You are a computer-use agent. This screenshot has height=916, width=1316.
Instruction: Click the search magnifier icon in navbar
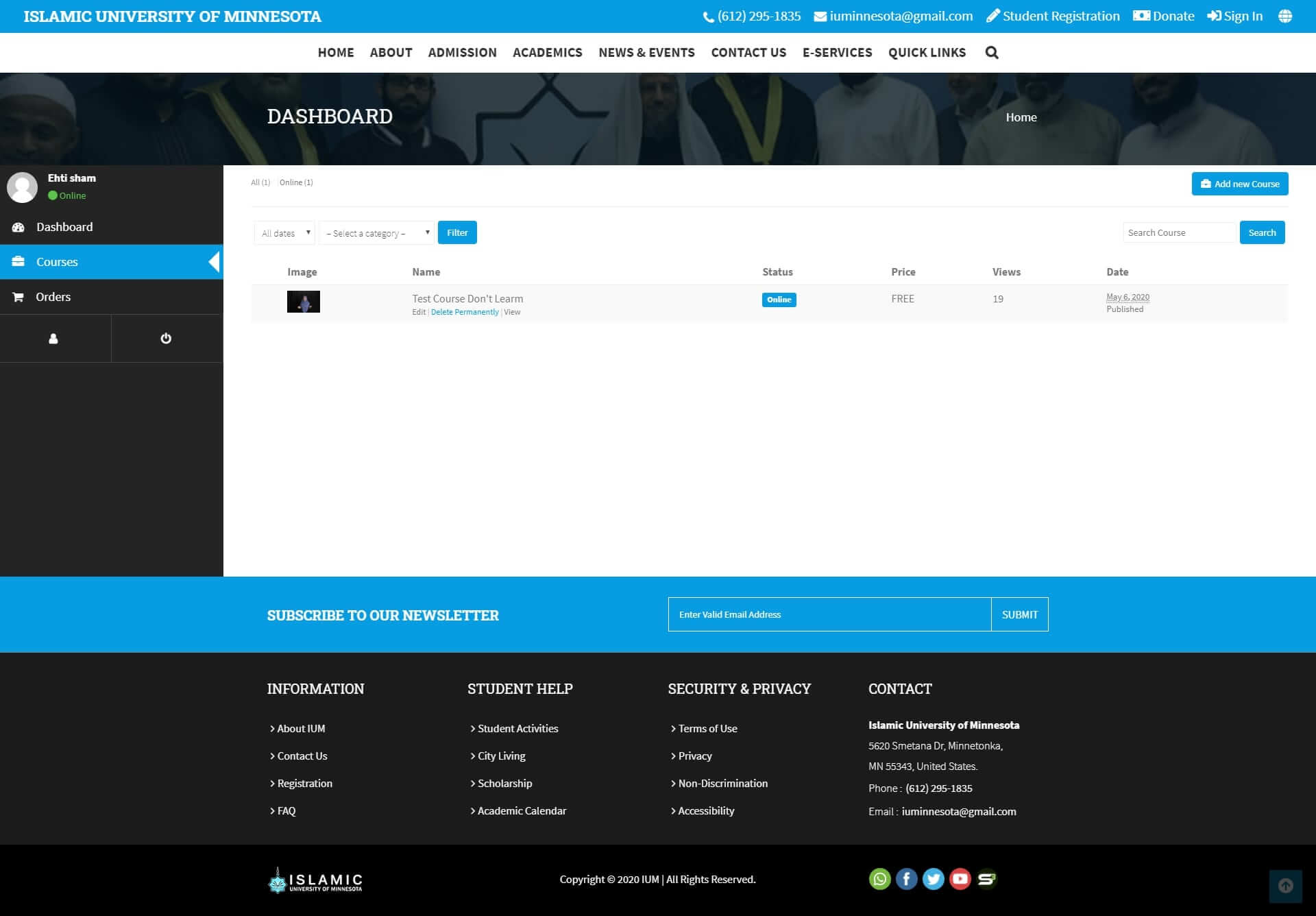click(991, 53)
